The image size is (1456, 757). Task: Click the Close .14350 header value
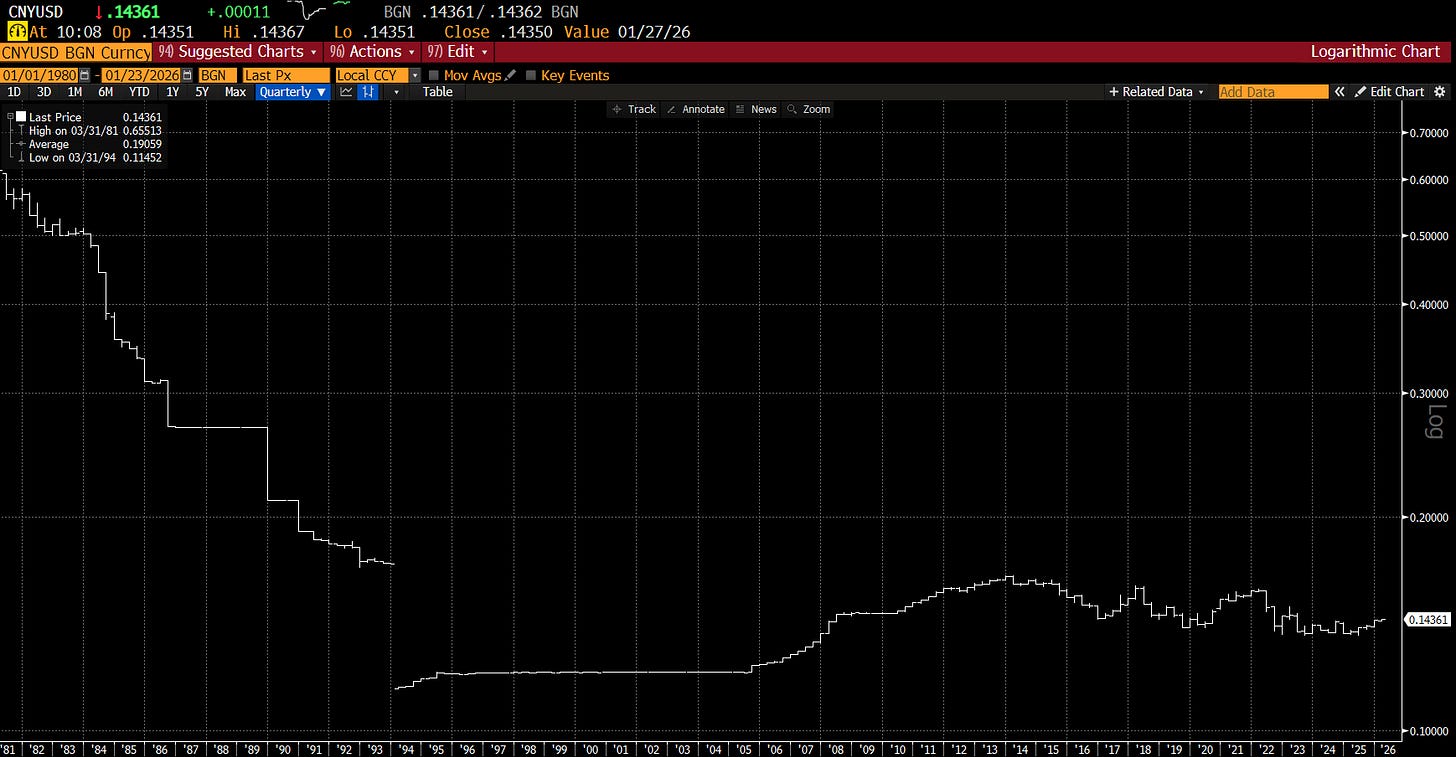click(x=500, y=32)
